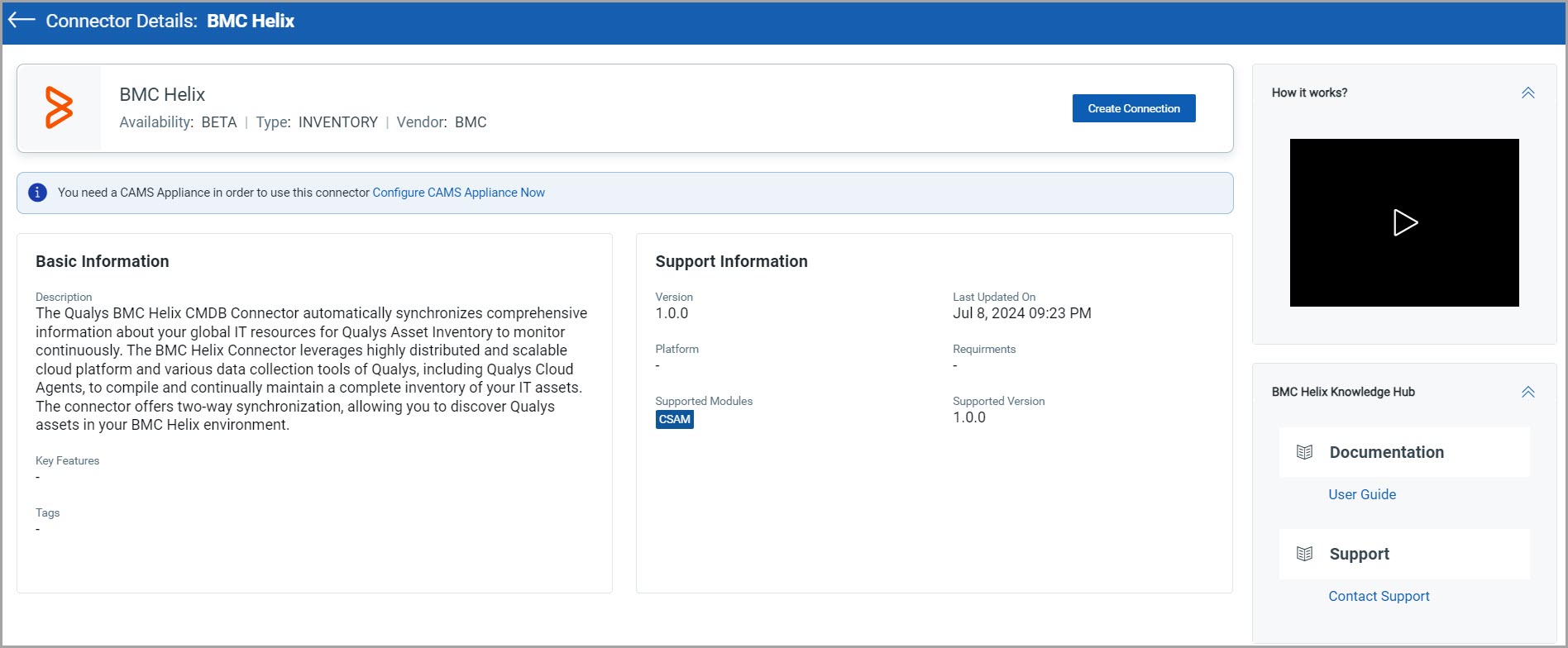This screenshot has height=648, width=1568.
Task: Click the connector description paragraph
Action: (311, 369)
